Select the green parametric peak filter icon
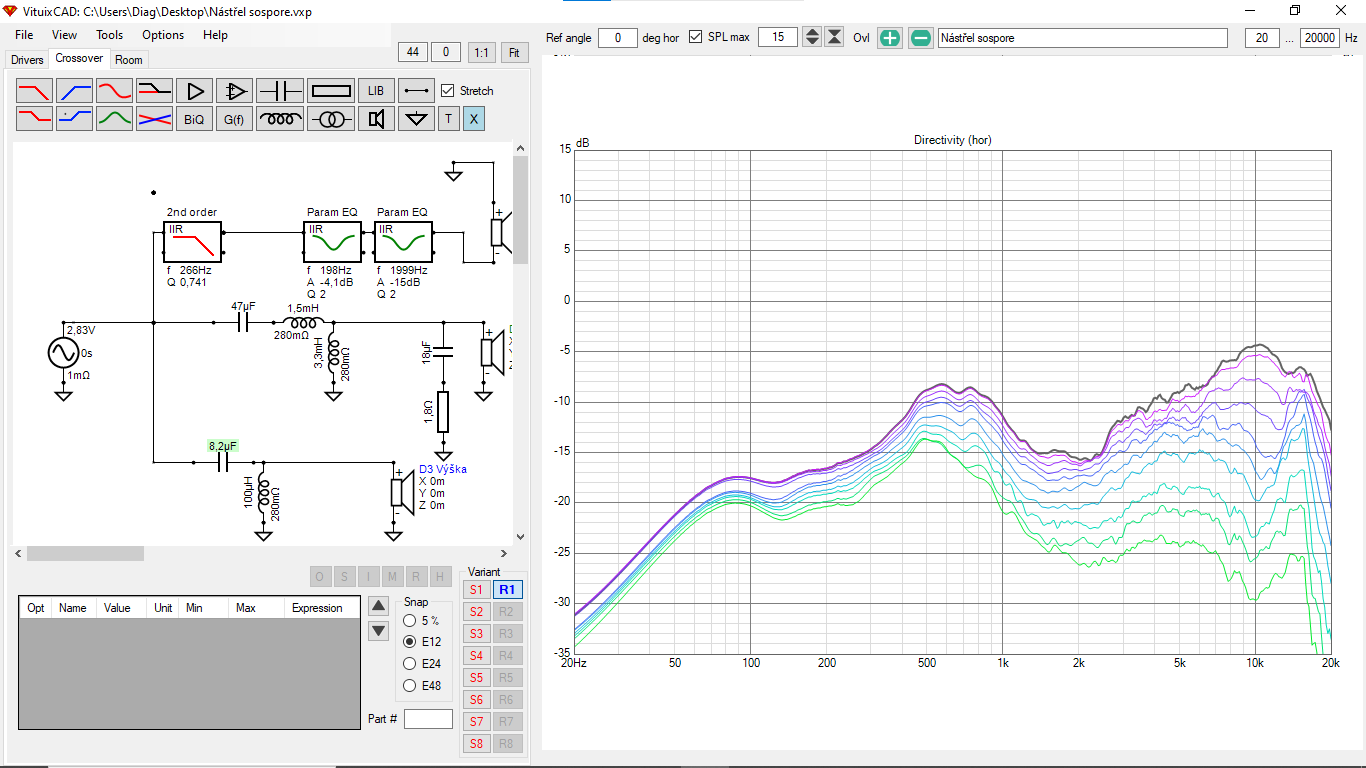The height and width of the screenshot is (768, 1366). click(115, 119)
